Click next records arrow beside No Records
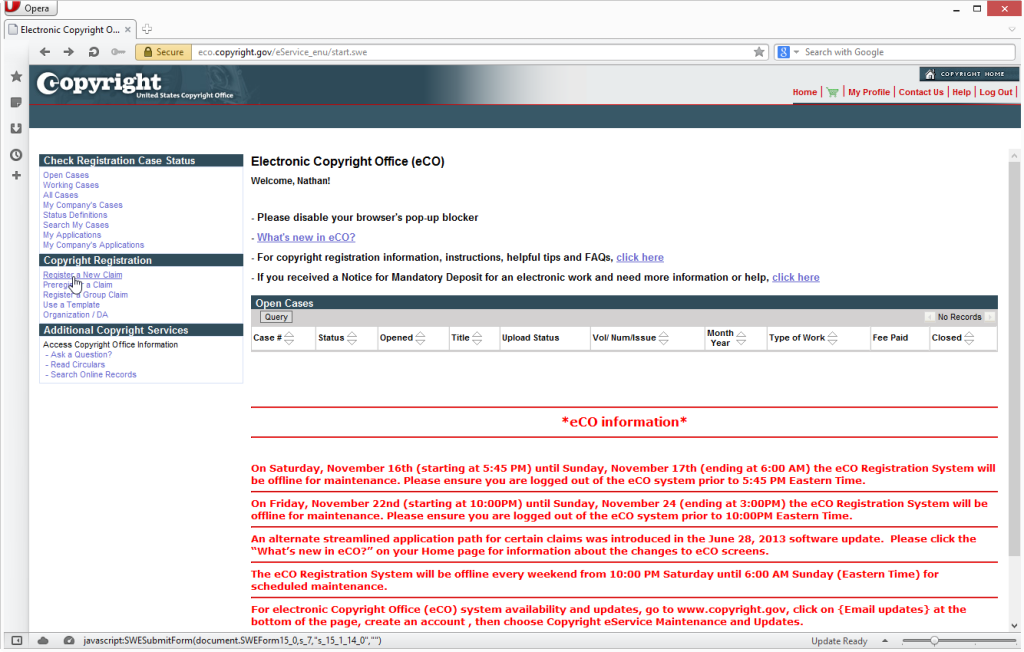Image resolution: width=1024 pixels, height=652 pixels. click(990, 317)
